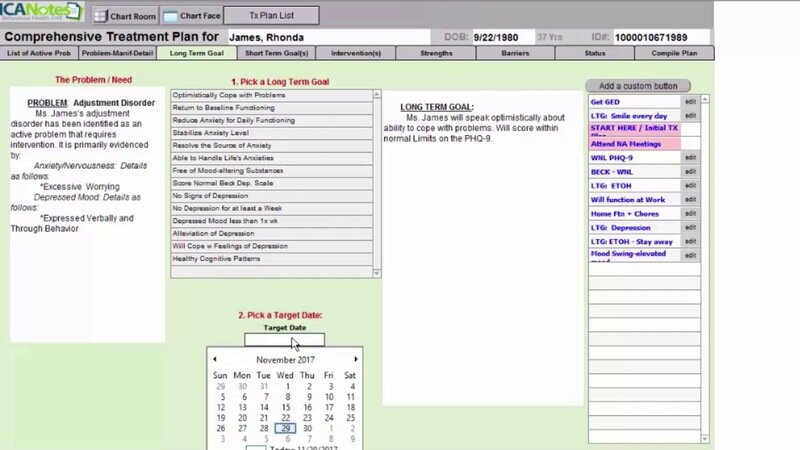The width and height of the screenshot is (800, 450).
Task: Open the Compile Plan tab
Action: pyautogui.click(x=674, y=53)
